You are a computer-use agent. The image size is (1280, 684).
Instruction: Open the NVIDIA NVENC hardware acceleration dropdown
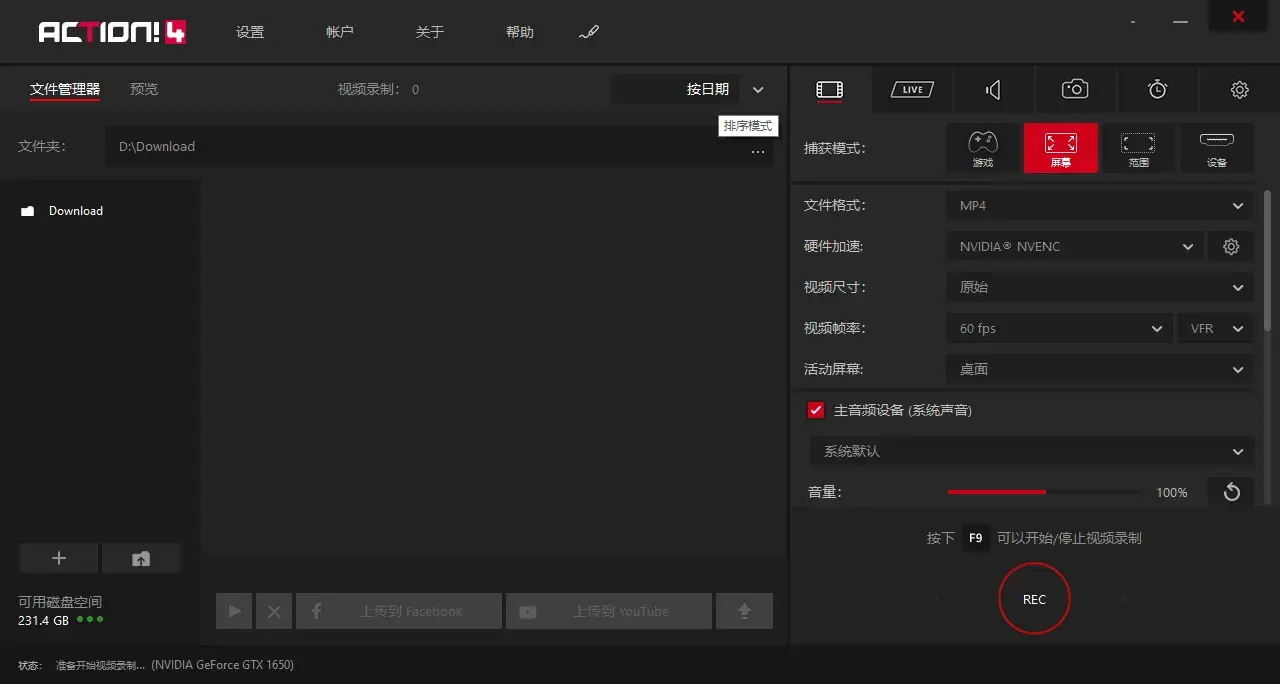click(x=1074, y=247)
